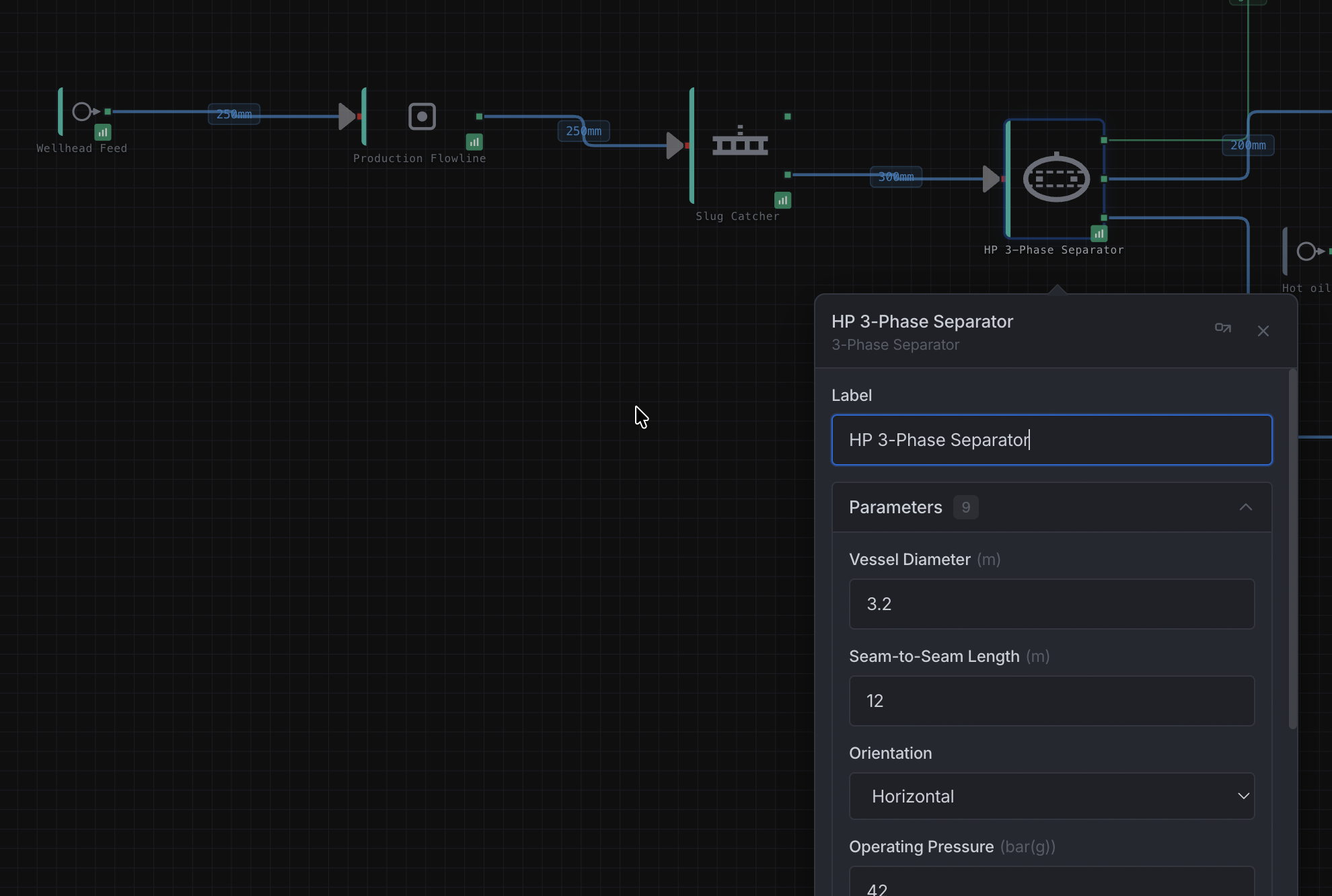This screenshot has height=896, width=1332.
Task: Click the Production Flowline inlet arrow
Action: pos(347,116)
